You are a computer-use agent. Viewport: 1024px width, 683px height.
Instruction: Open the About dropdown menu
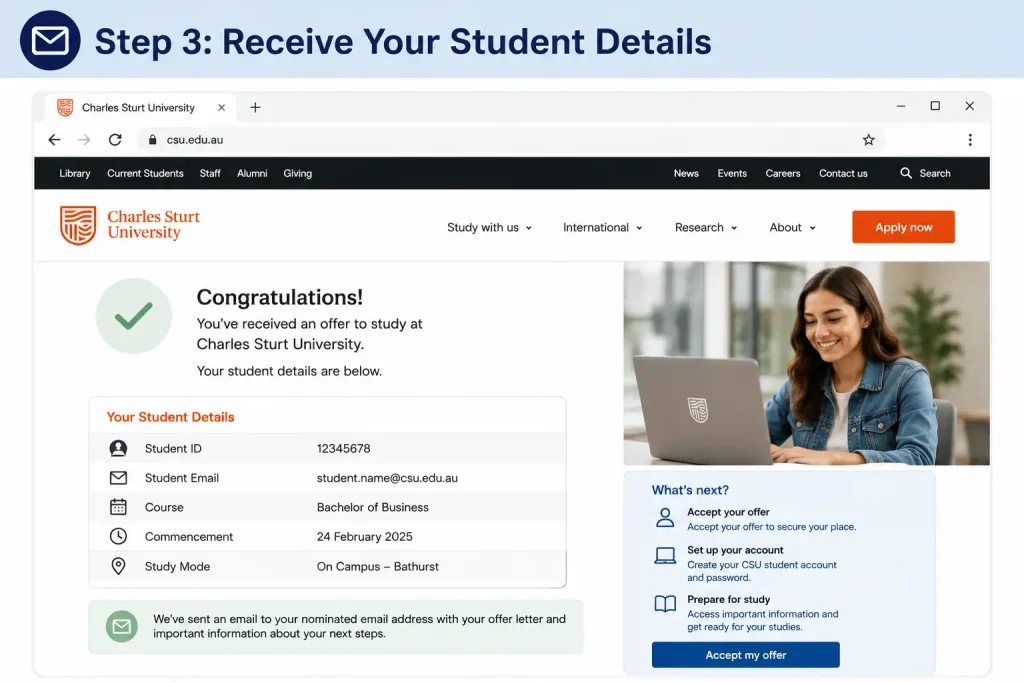[792, 227]
